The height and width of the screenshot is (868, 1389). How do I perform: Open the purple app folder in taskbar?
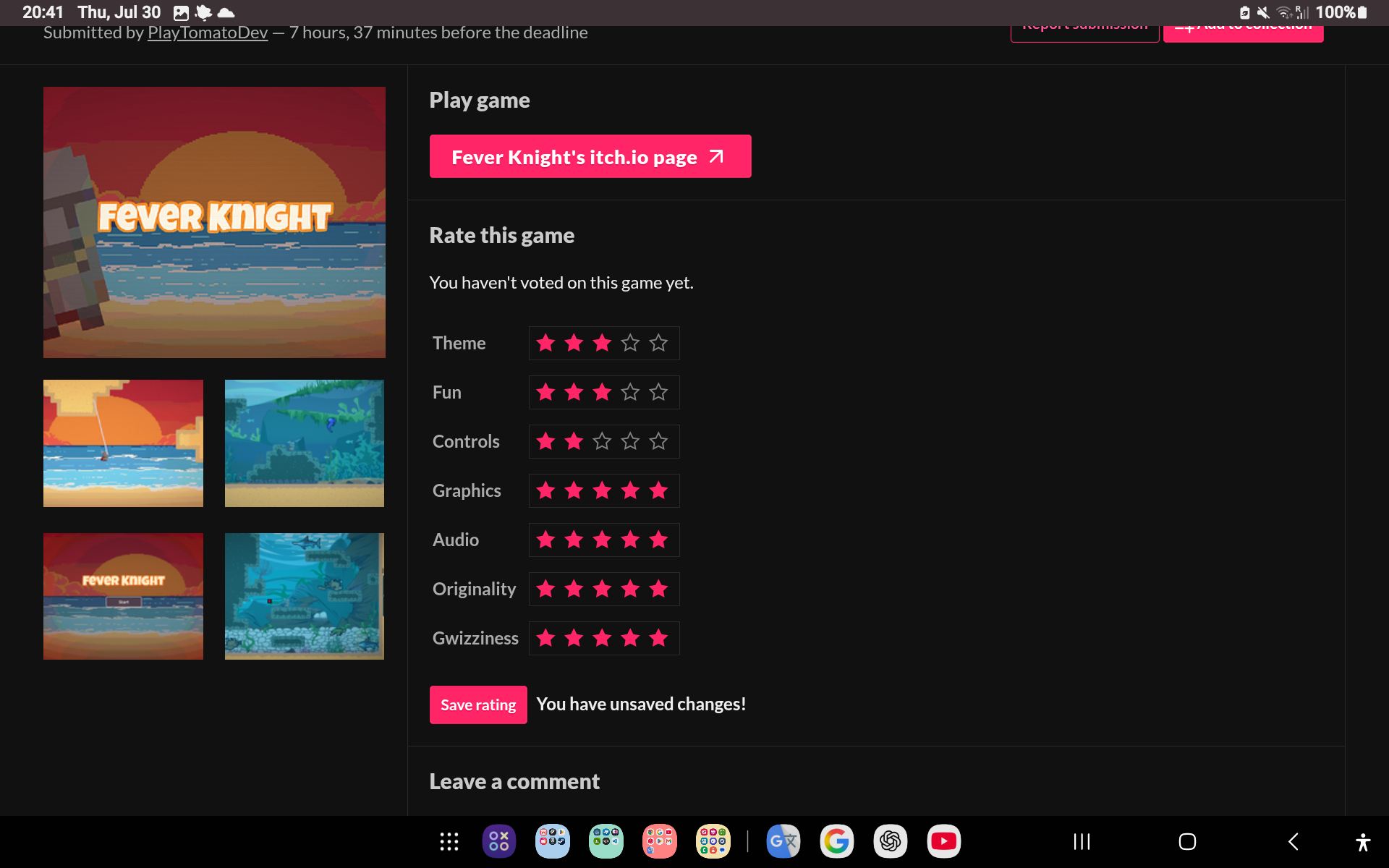[x=499, y=841]
